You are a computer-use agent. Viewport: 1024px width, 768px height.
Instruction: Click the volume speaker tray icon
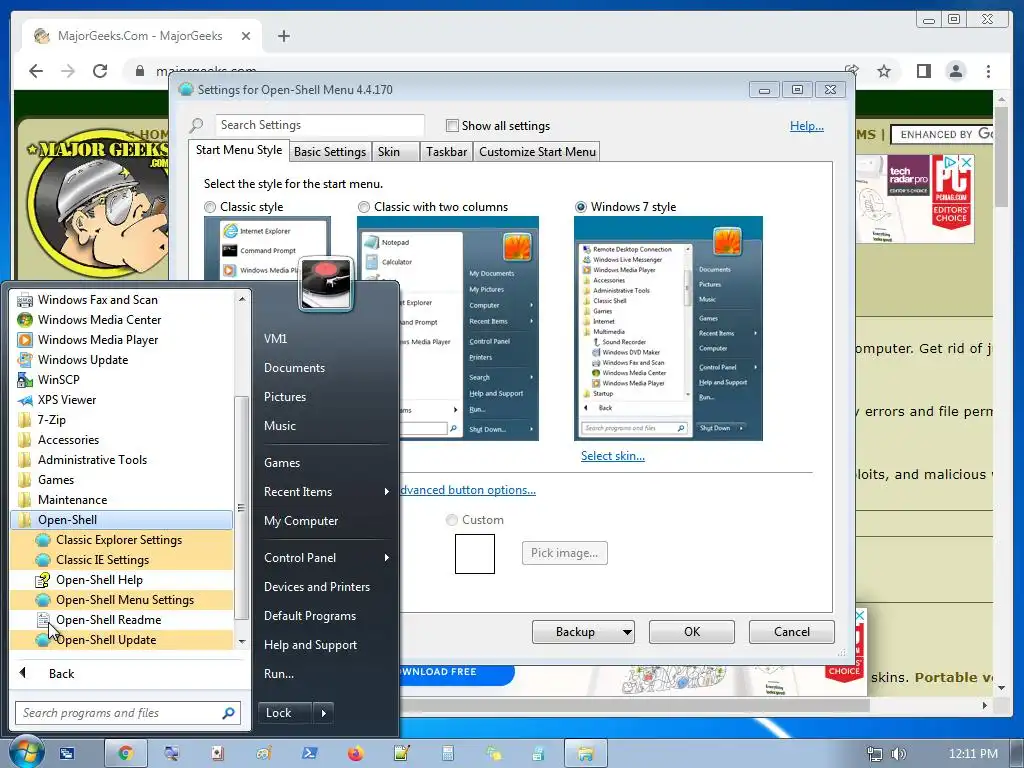click(x=899, y=754)
